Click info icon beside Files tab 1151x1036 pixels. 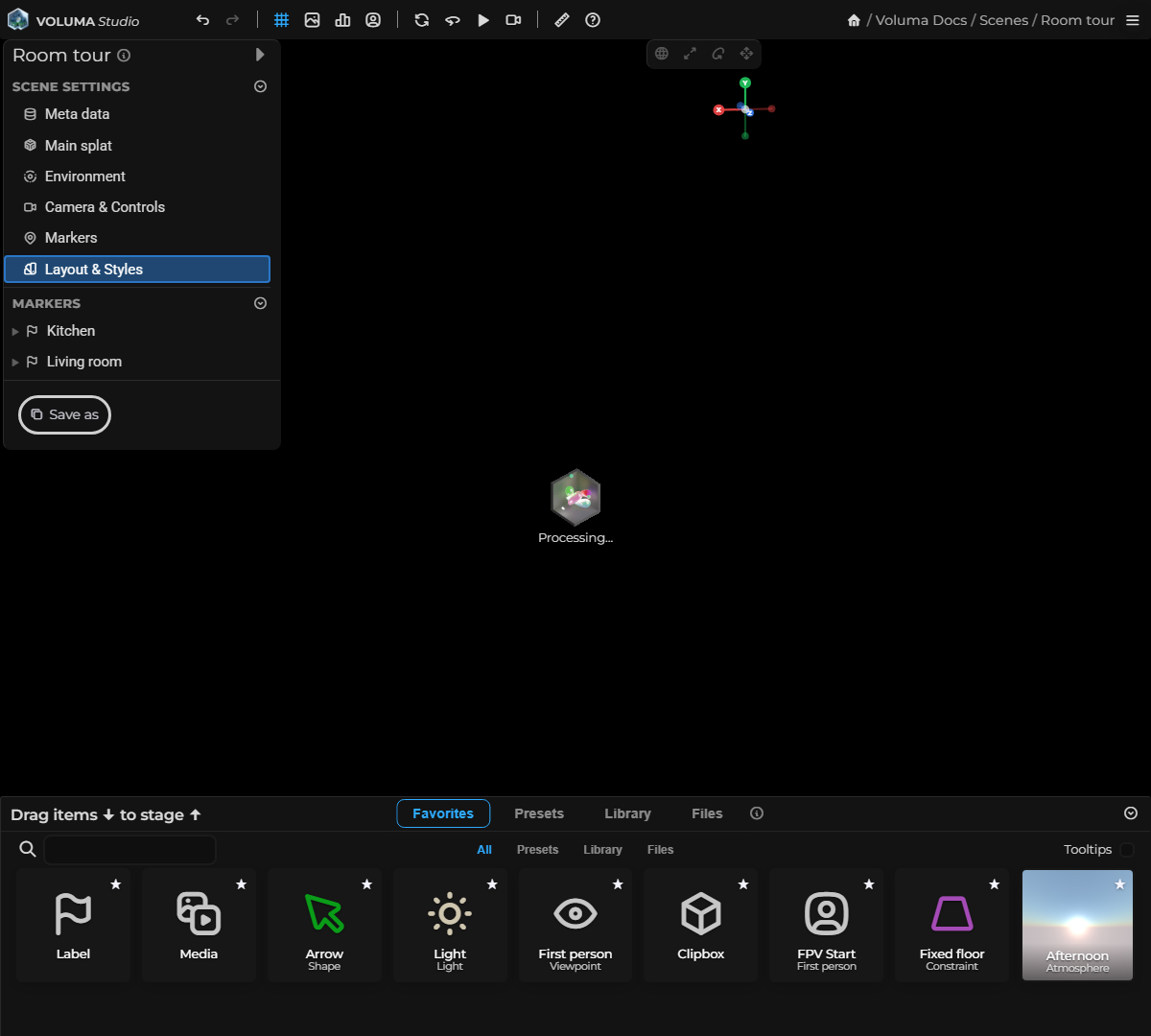757,813
